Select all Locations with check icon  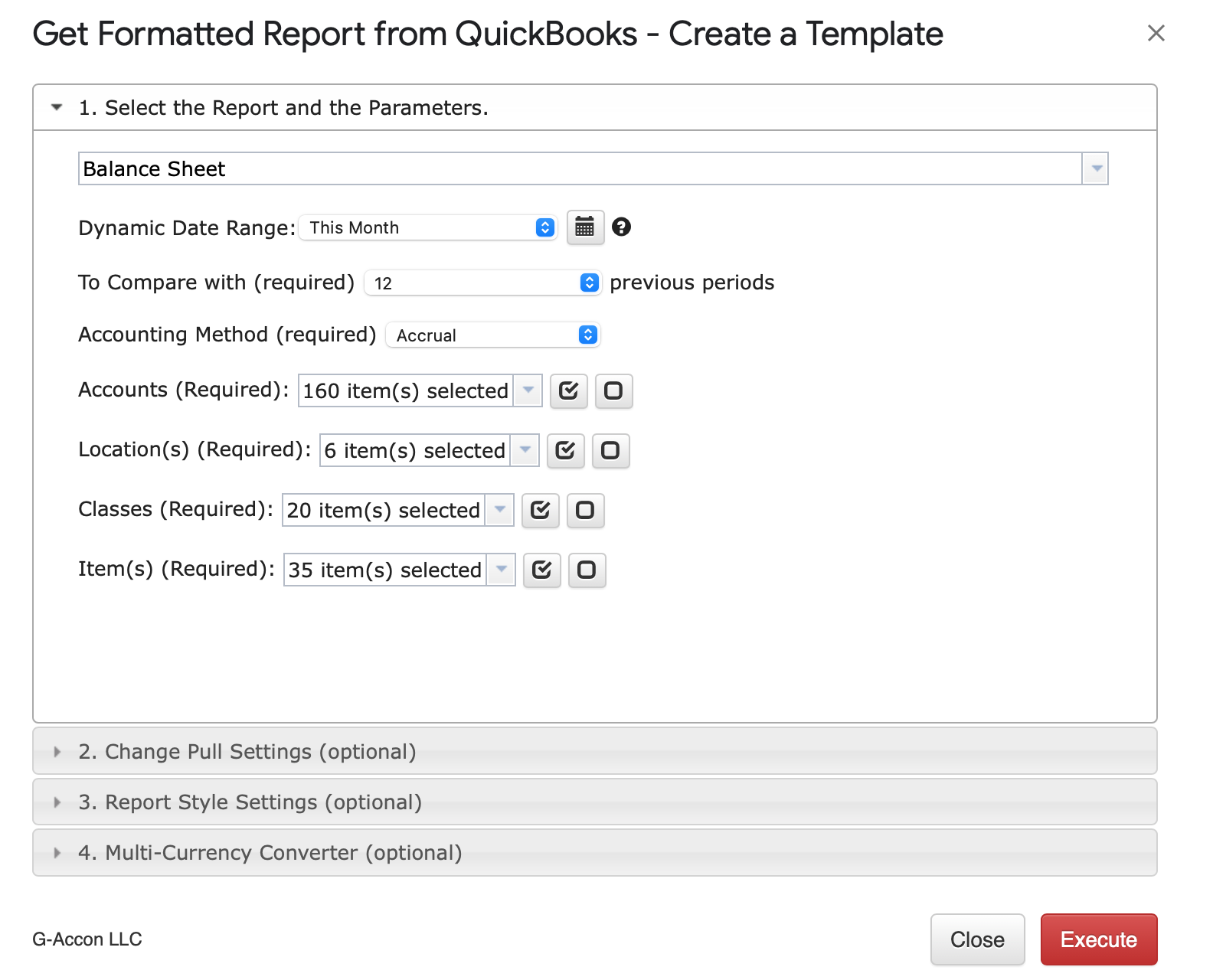[565, 451]
